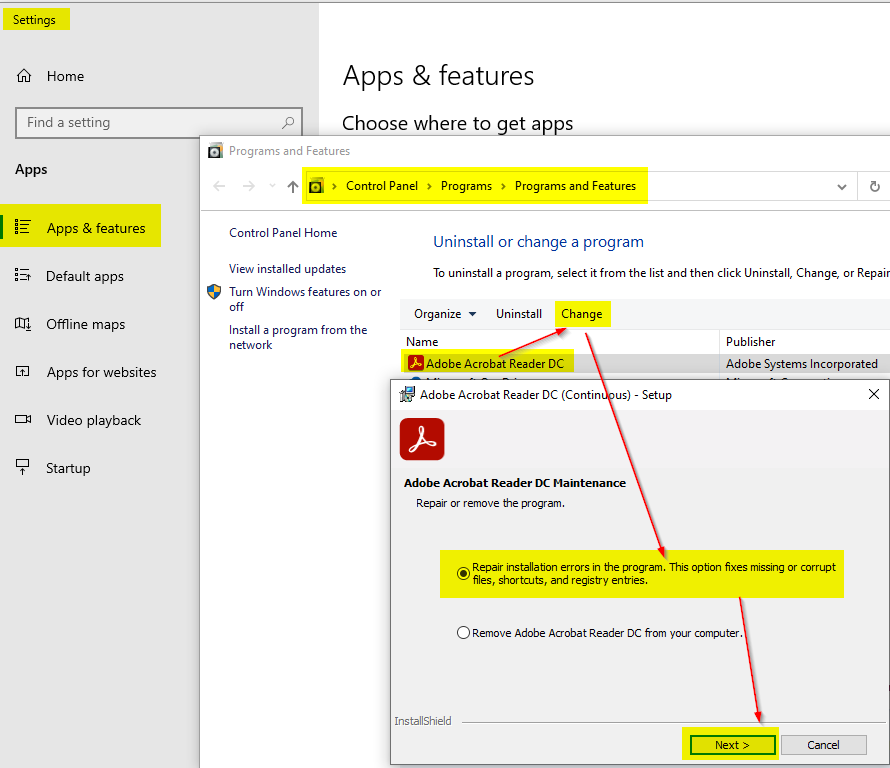Image resolution: width=890 pixels, height=768 pixels.
Task: Type in the Find a setting field
Action: tap(150, 123)
